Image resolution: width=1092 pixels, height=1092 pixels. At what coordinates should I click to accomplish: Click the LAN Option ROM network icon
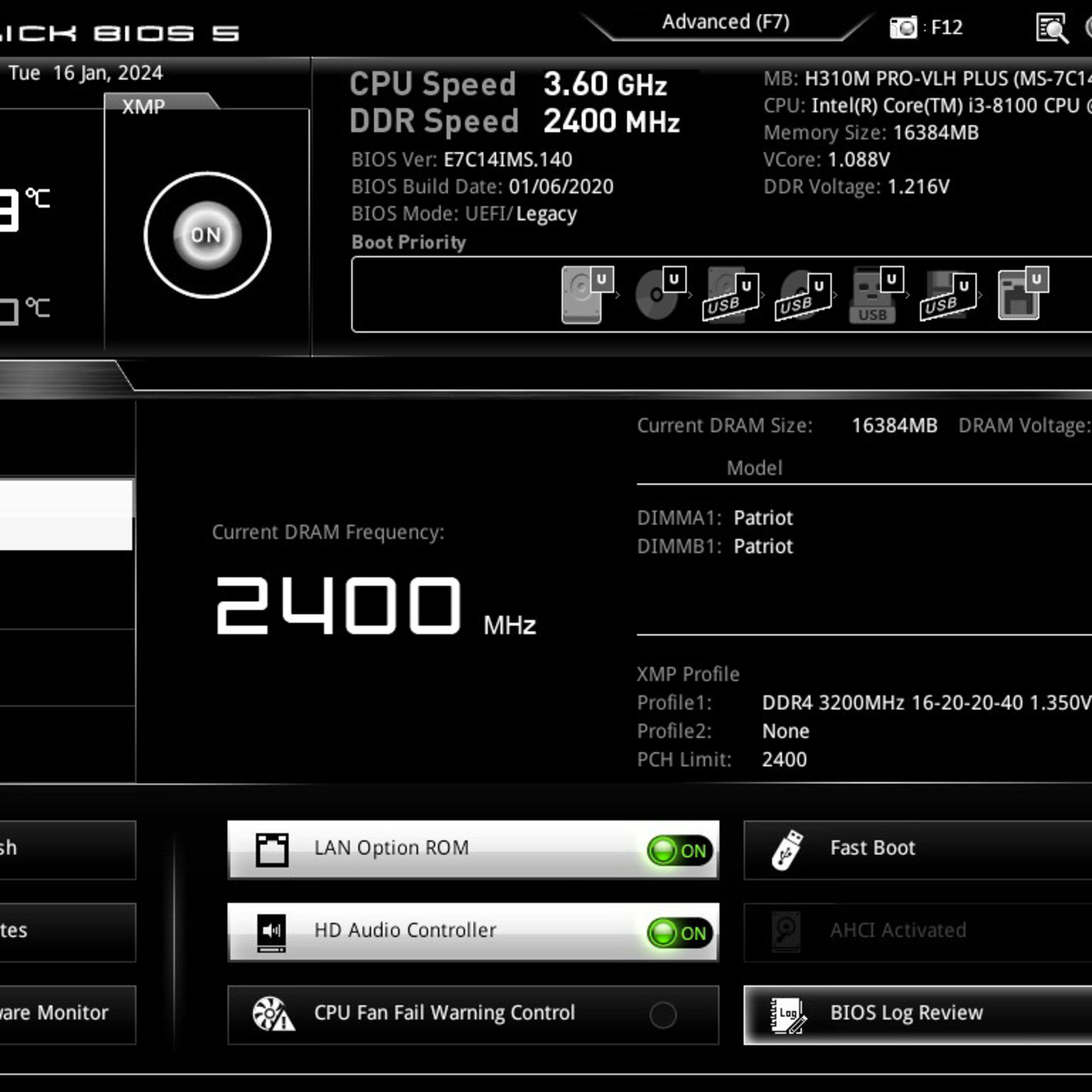(x=272, y=849)
